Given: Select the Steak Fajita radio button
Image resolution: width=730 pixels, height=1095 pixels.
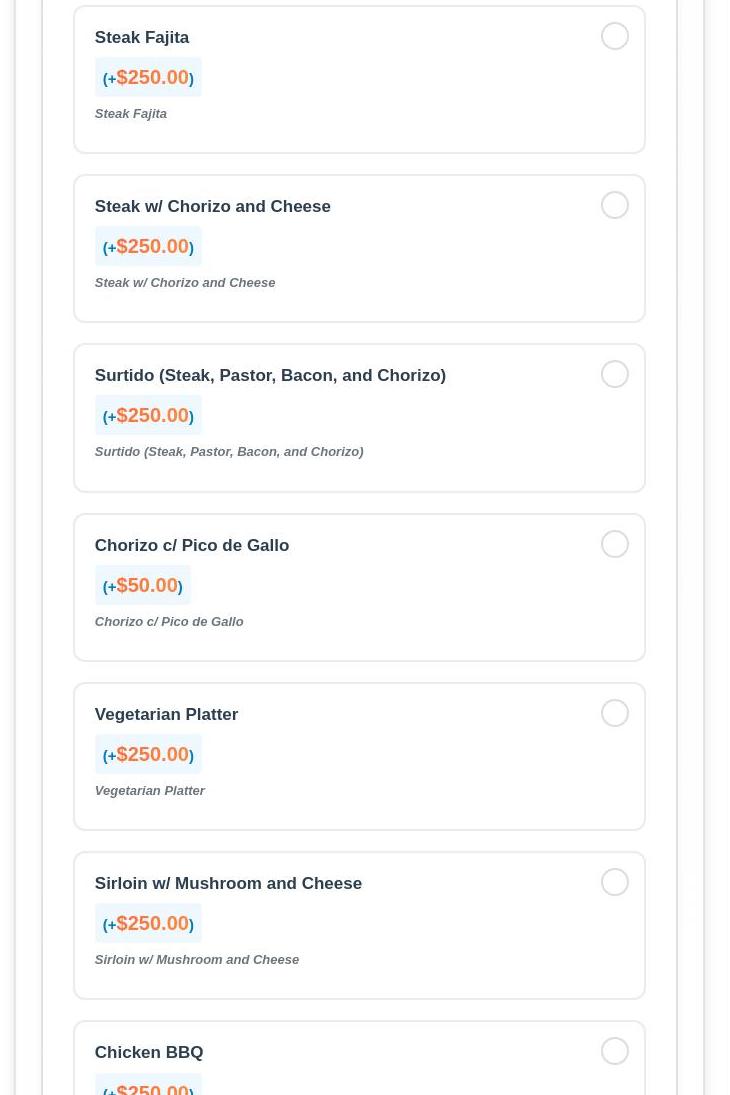Looking at the screenshot, I should coord(615,37).
